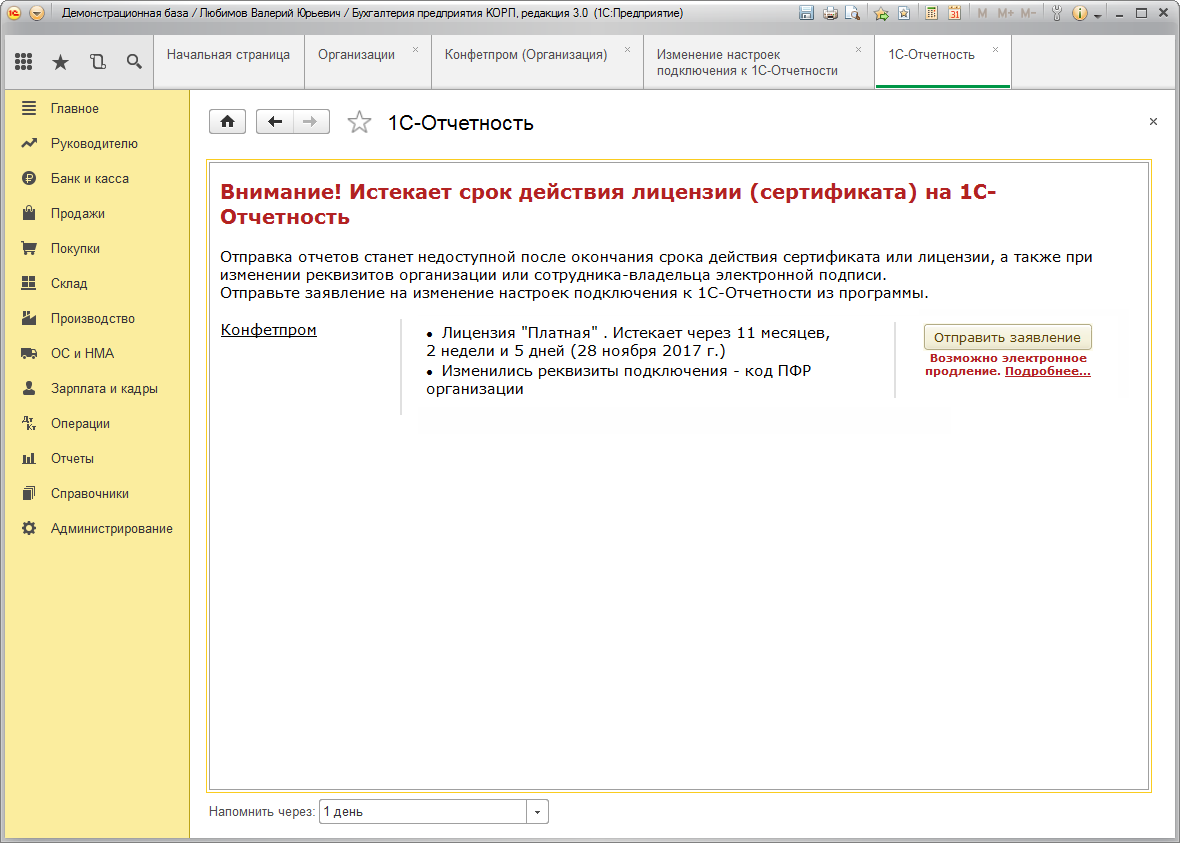Open Продажи section
Image resolution: width=1180 pixels, height=843 pixels.
pos(95,214)
